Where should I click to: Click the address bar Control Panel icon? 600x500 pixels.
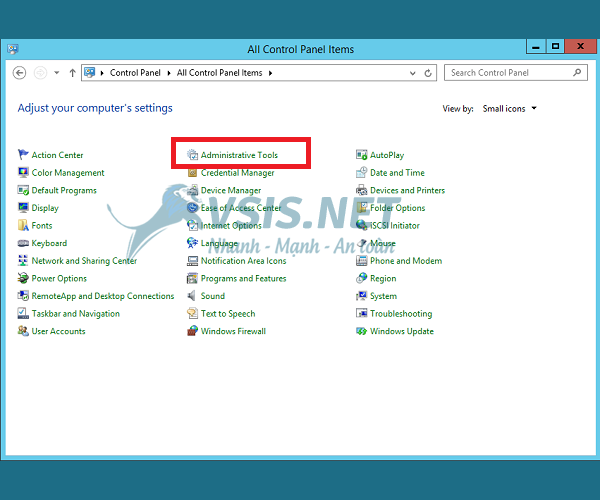(x=90, y=72)
